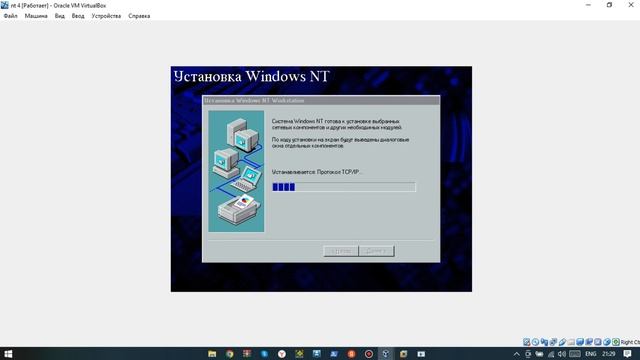The height and width of the screenshot is (360, 640).
Task: Open the Windows Start menu
Action: (x=8, y=354)
